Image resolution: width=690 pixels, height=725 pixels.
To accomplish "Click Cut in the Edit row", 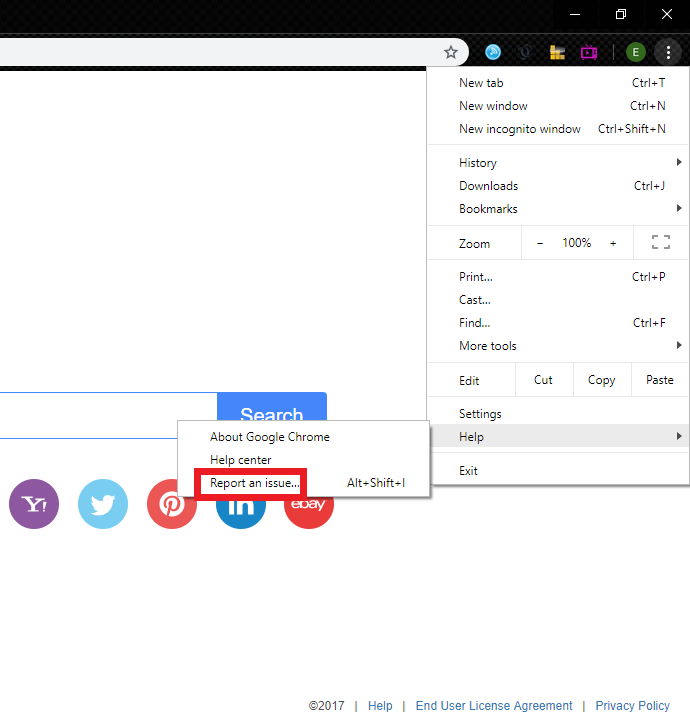I will tap(543, 380).
